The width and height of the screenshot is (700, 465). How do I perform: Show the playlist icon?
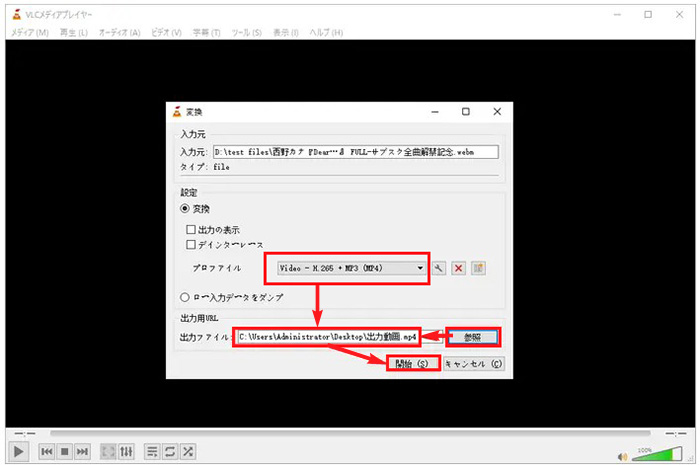tap(152, 452)
